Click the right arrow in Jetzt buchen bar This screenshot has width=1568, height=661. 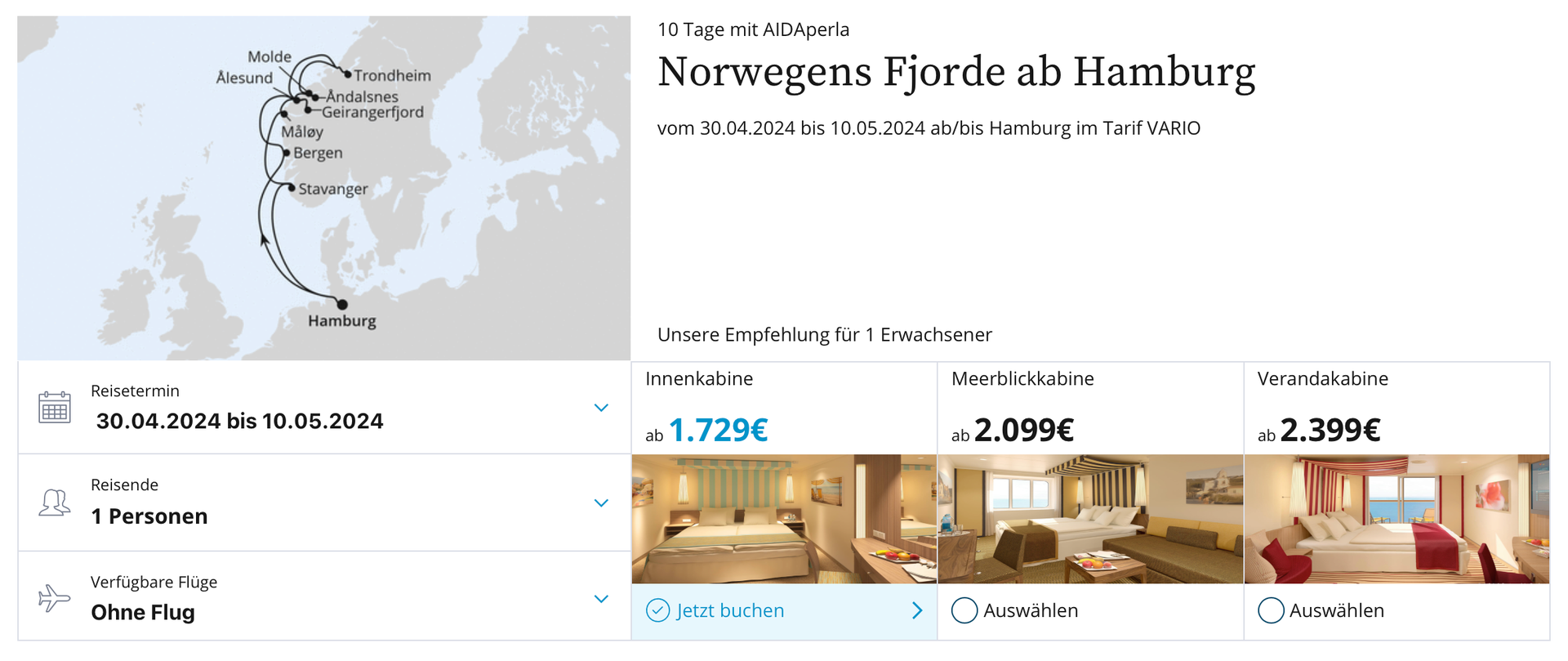917,610
